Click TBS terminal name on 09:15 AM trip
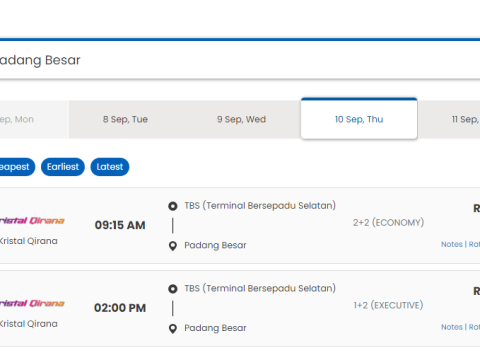This screenshot has height=360, width=480. point(260,206)
